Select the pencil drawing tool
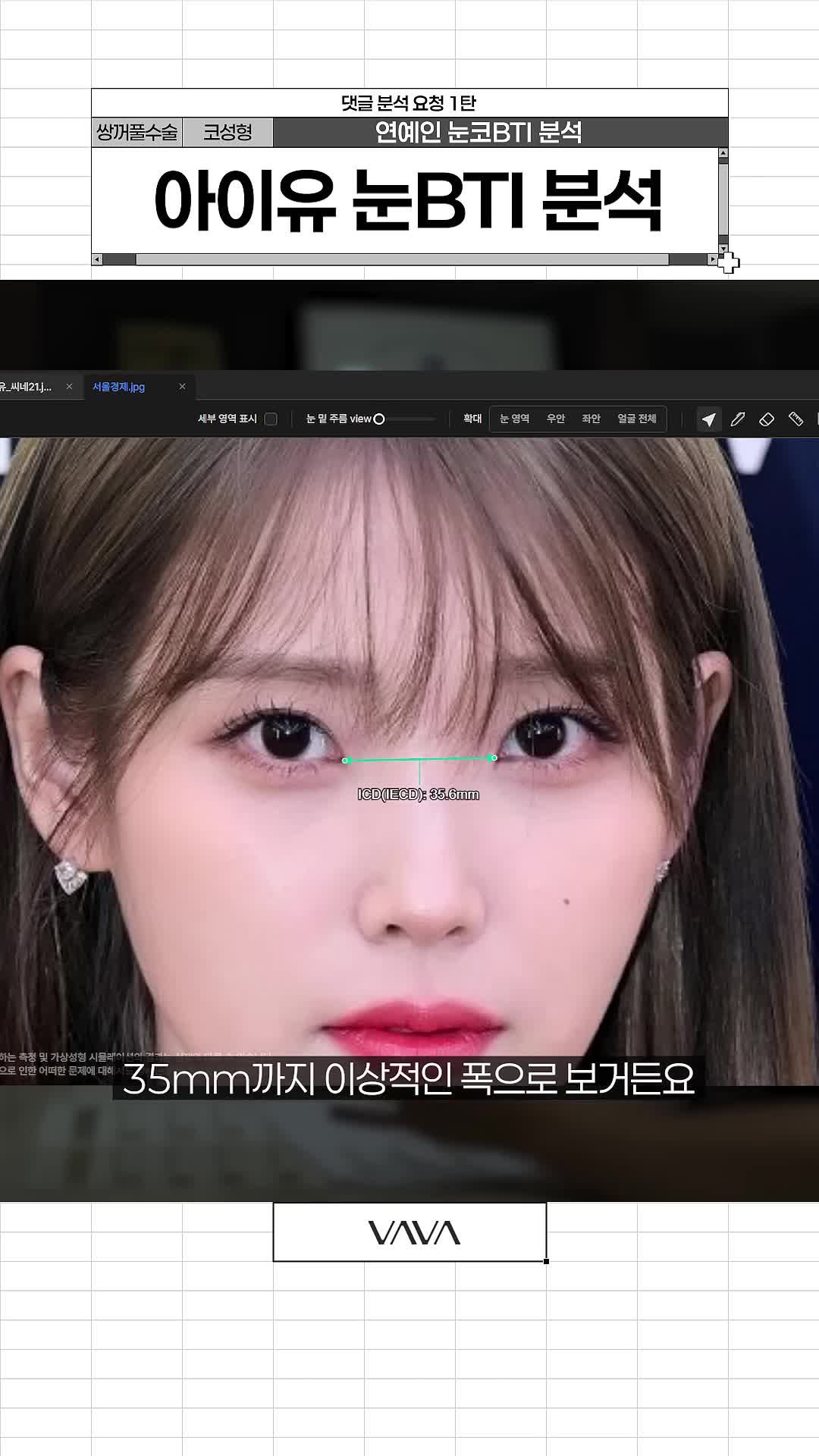819x1456 pixels. 738,419
